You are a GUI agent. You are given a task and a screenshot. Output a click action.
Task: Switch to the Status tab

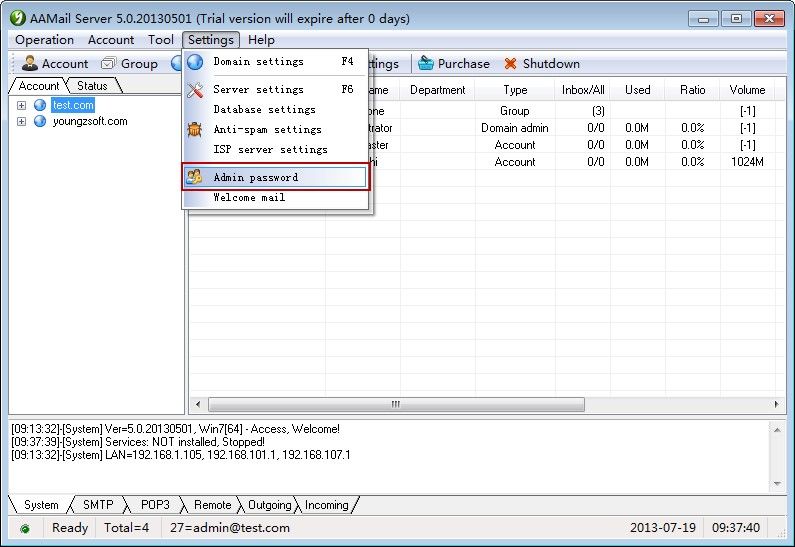pos(92,86)
